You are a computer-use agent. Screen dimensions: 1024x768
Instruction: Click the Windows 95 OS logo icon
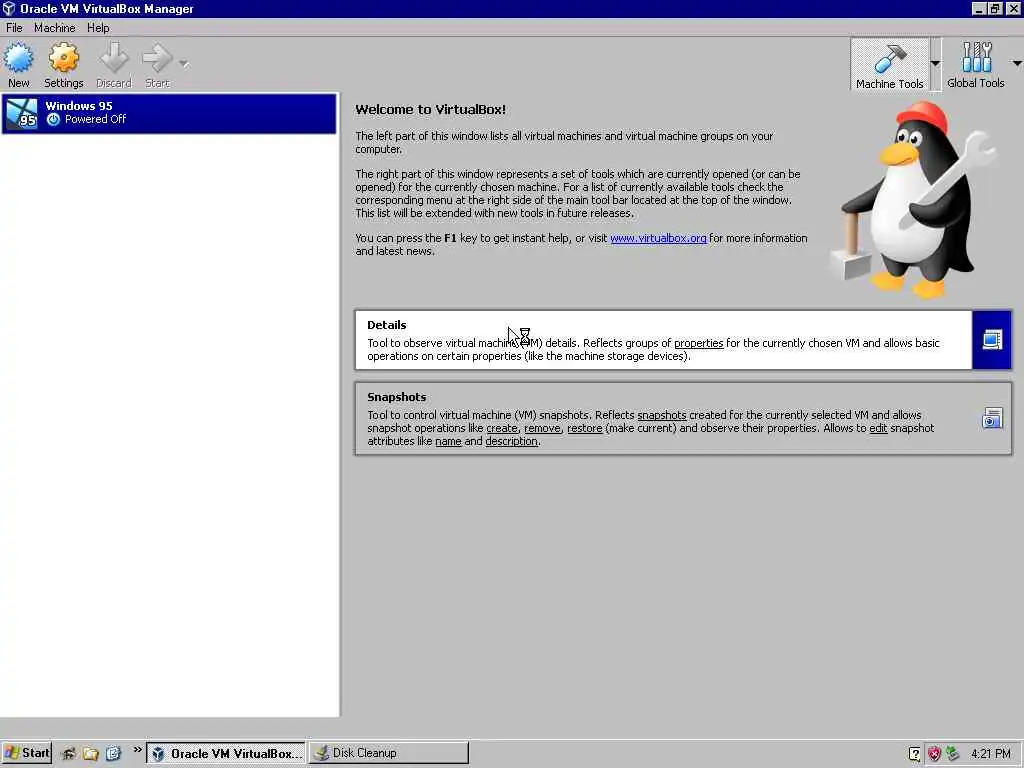point(22,113)
